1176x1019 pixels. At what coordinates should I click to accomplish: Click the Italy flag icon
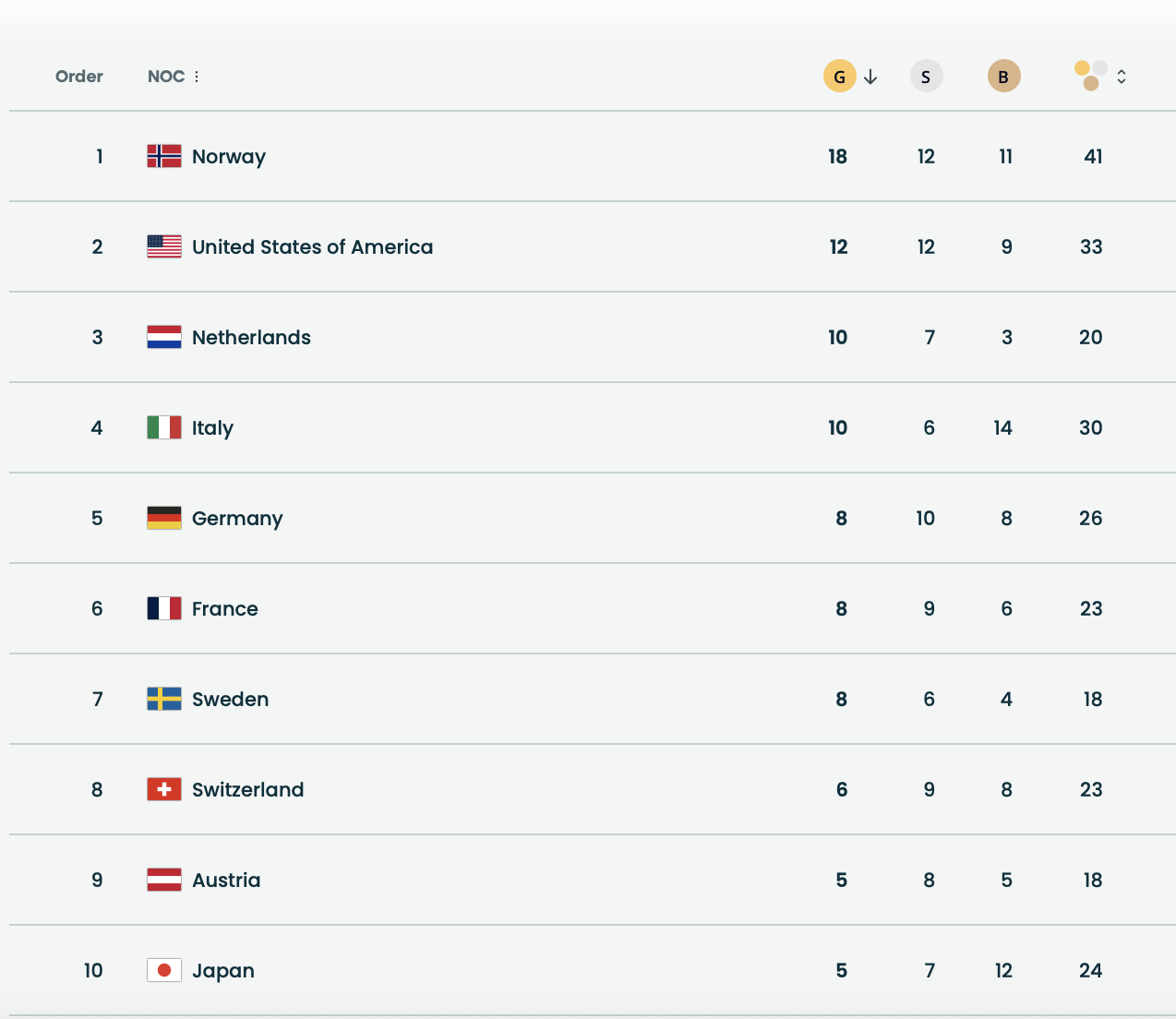pos(164,427)
